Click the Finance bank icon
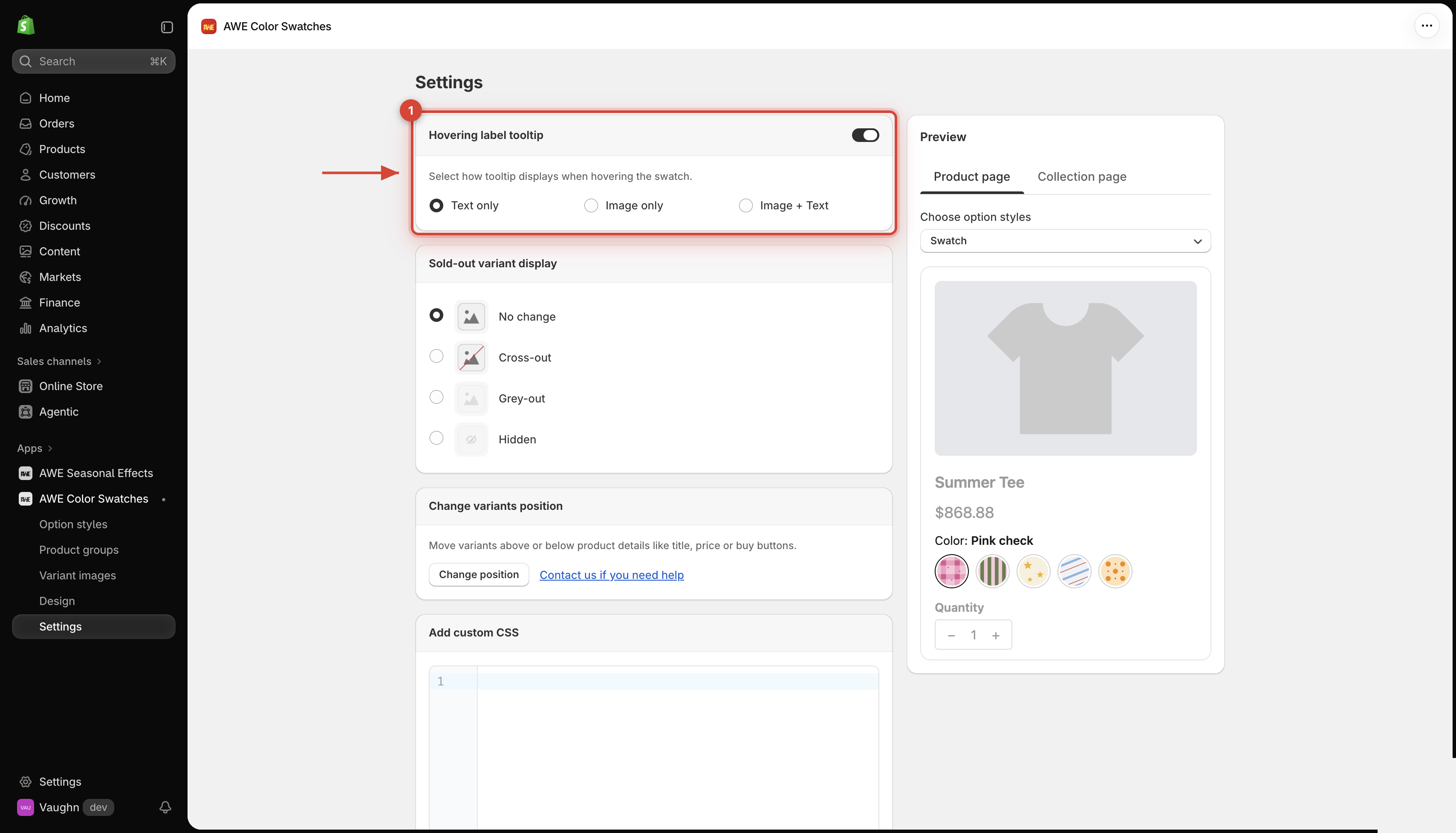 tap(25, 303)
